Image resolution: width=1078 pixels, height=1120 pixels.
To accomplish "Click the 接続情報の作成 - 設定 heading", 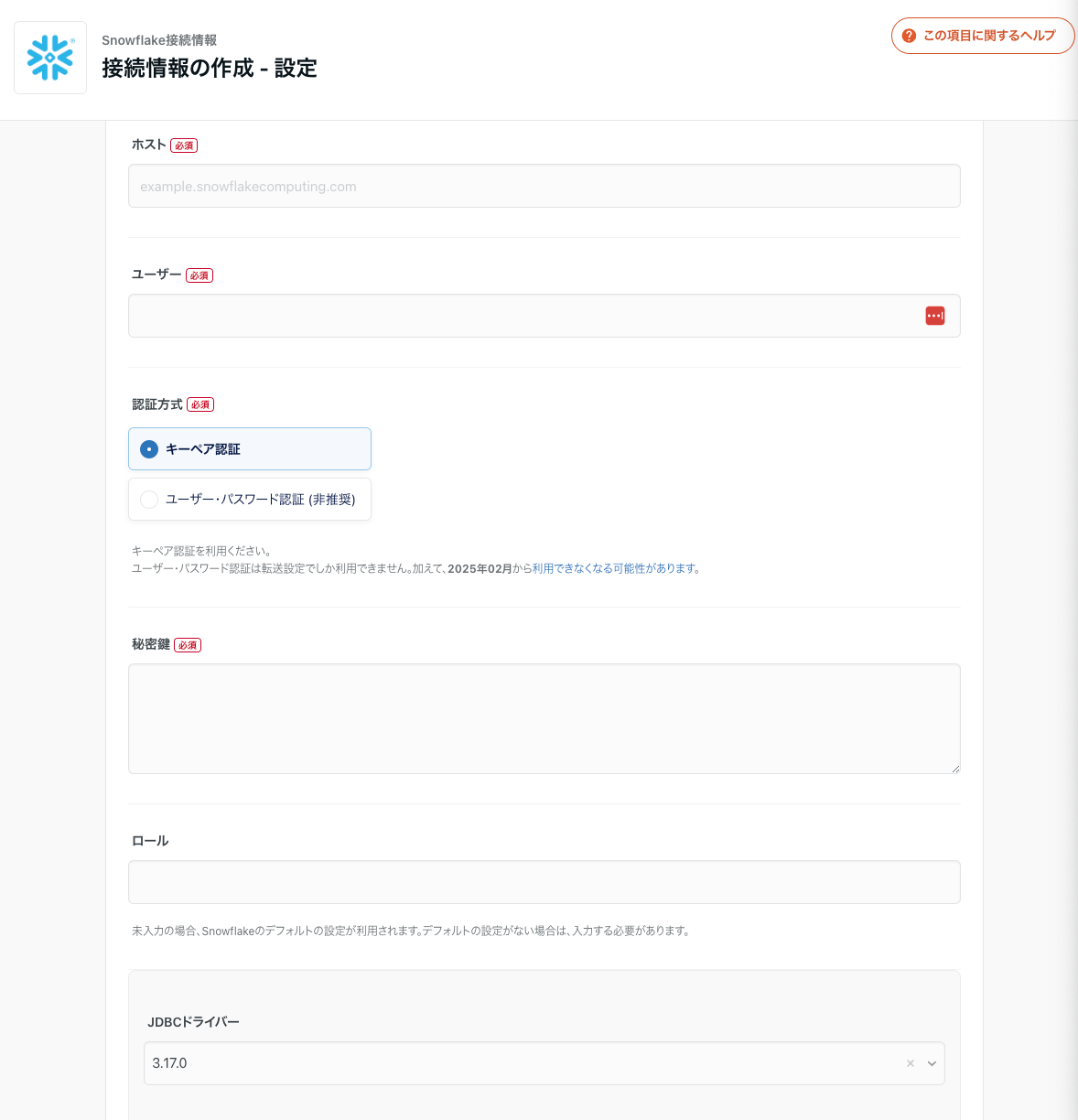I will click(x=210, y=68).
